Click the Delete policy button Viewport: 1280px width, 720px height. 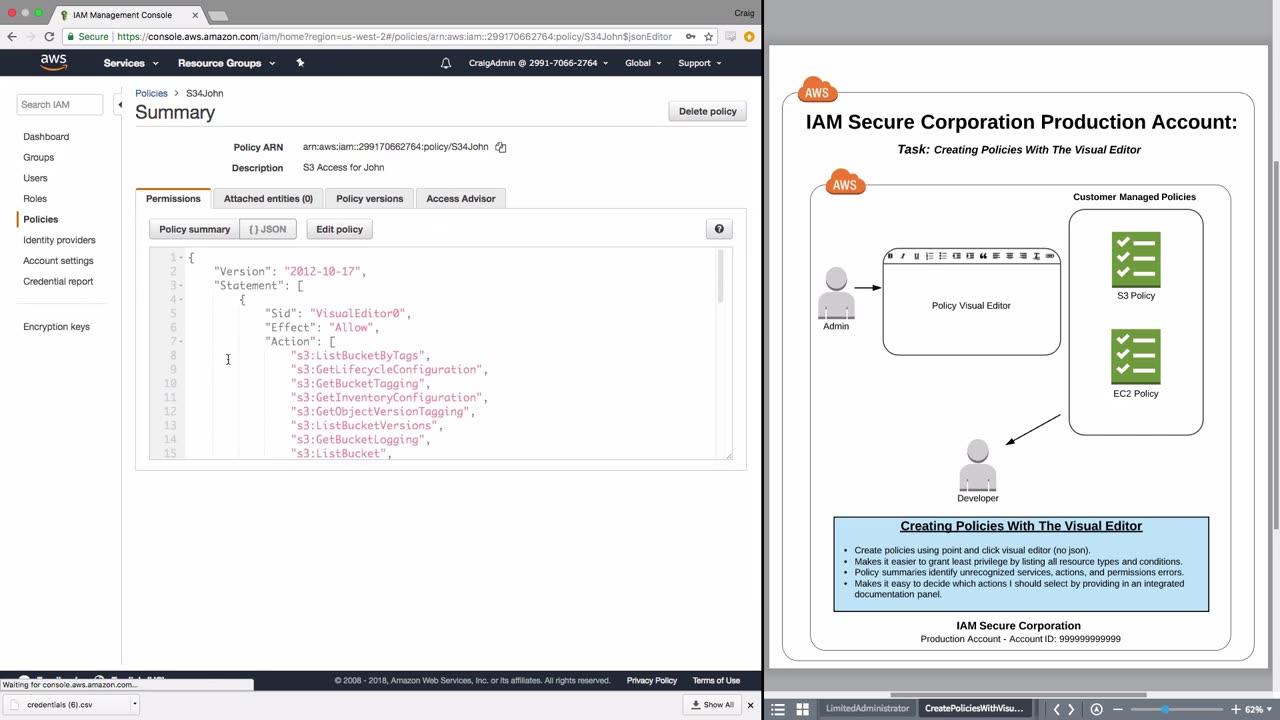[708, 111]
